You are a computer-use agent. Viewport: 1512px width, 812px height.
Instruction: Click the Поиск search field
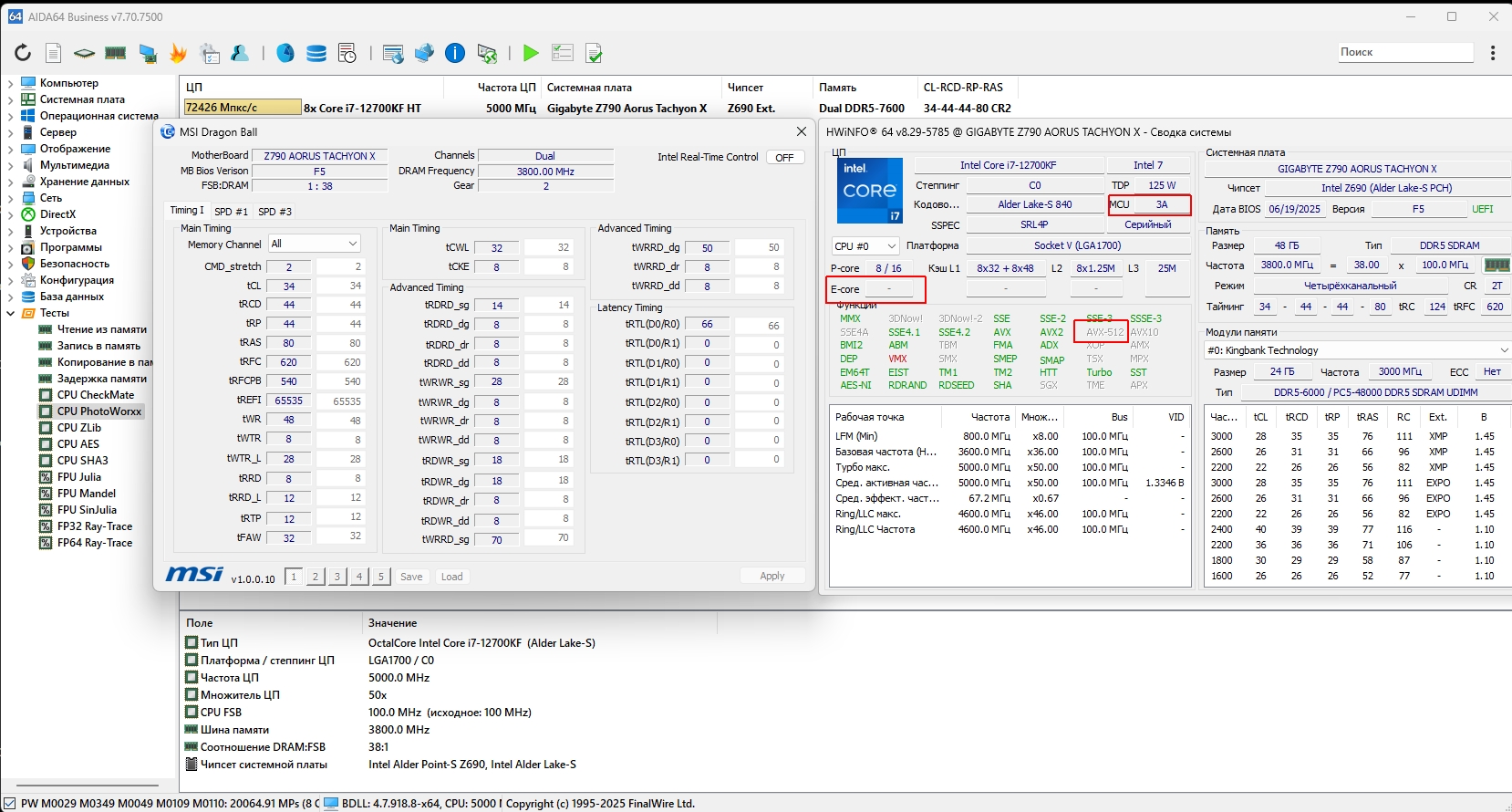tap(1404, 52)
